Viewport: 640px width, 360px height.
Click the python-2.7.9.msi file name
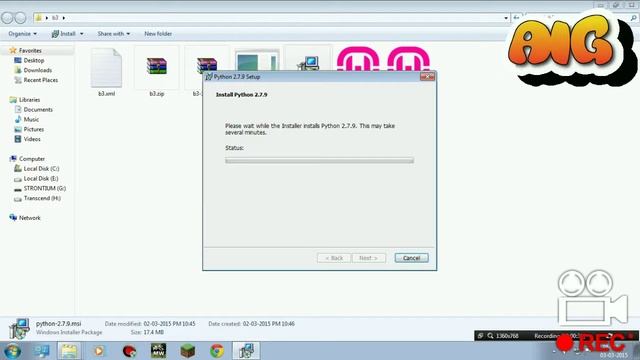tap(58, 324)
